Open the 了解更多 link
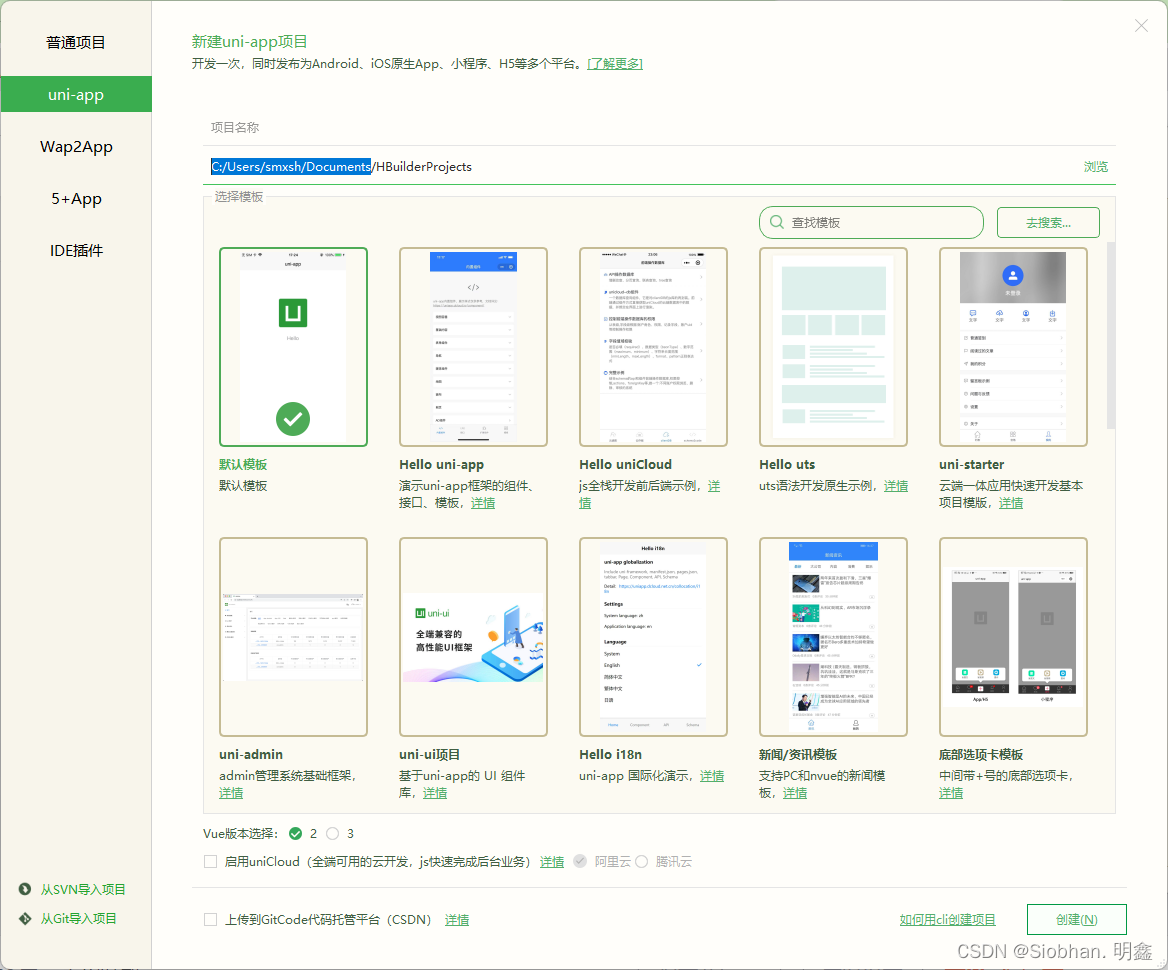Viewport: 1168px width, 970px height. tap(615, 64)
